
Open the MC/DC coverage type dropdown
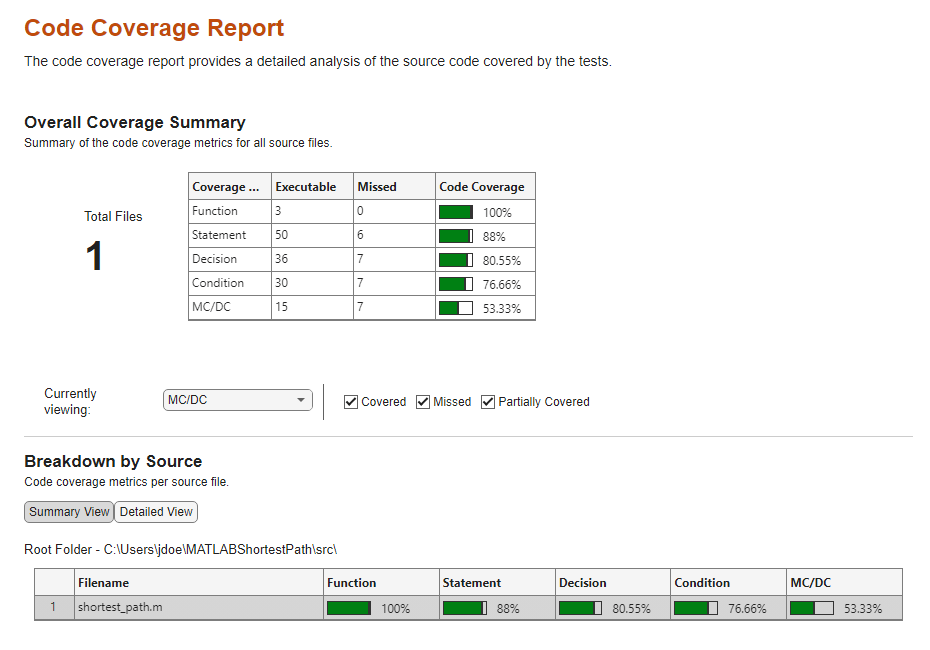237,400
